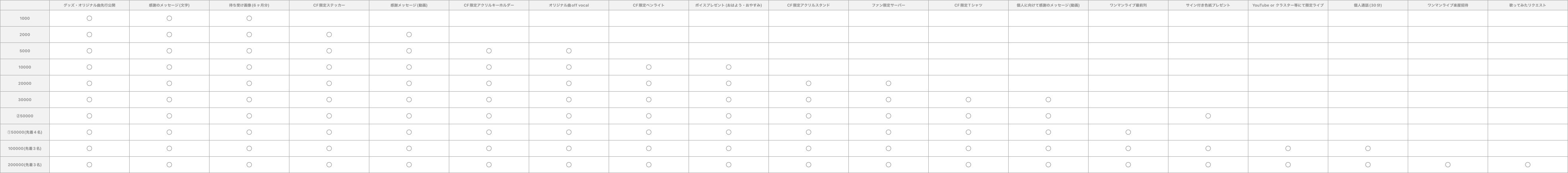The width and height of the screenshot is (1568, 173).
Task: Click the 1000 row header
Action: click(25, 18)
